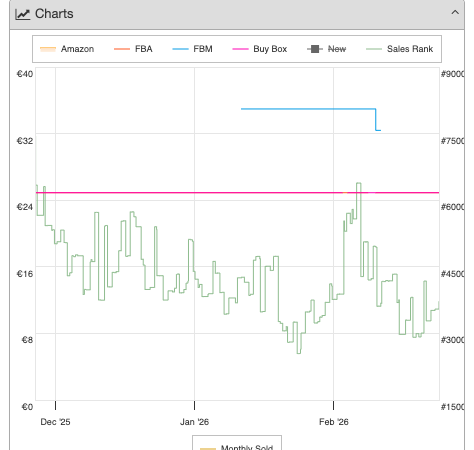Toggle the Monthly Sold legend entry
This screenshot has width=474, height=450.
tap(237, 447)
